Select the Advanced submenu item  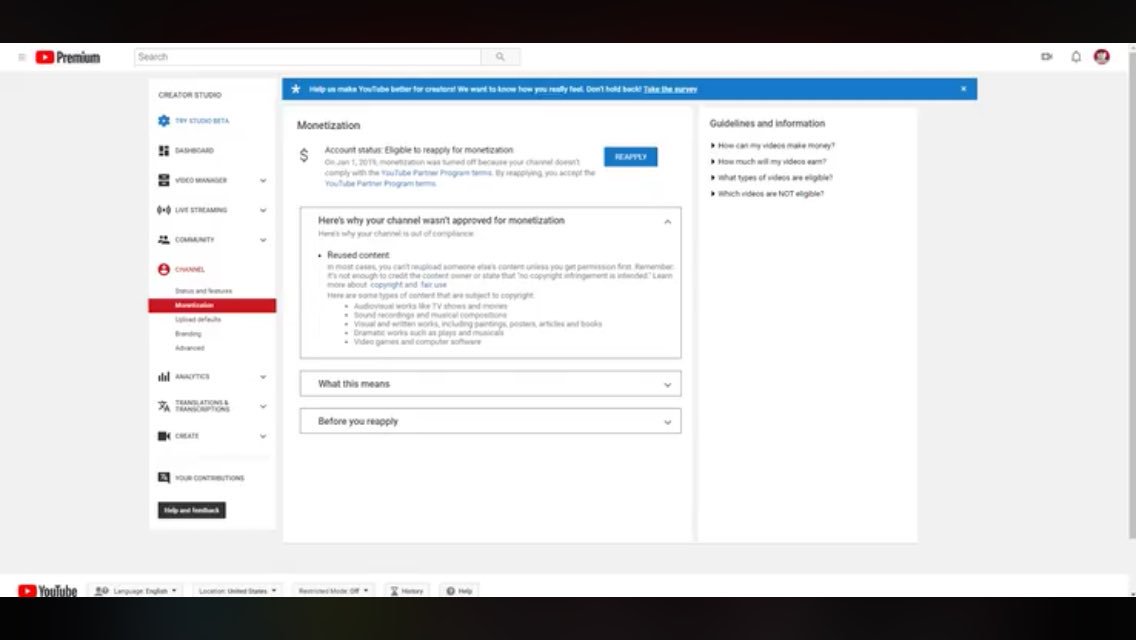point(190,349)
